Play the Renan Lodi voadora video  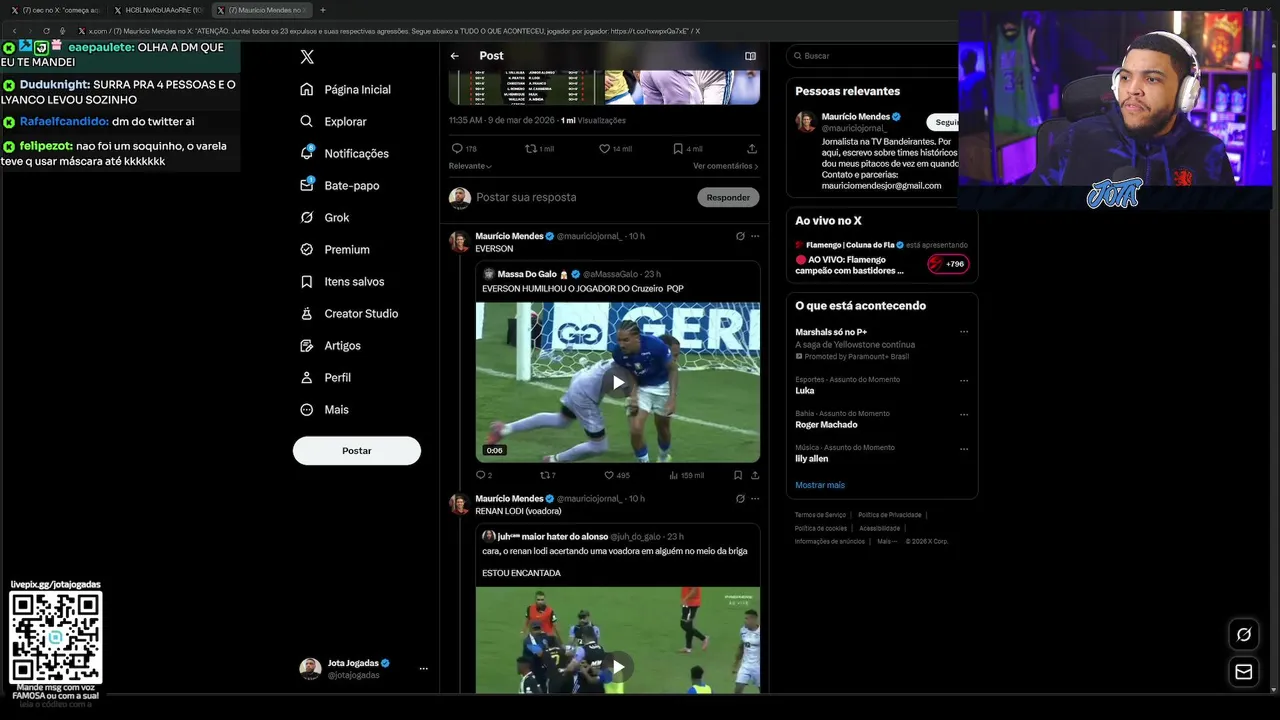[x=618, y=666]
